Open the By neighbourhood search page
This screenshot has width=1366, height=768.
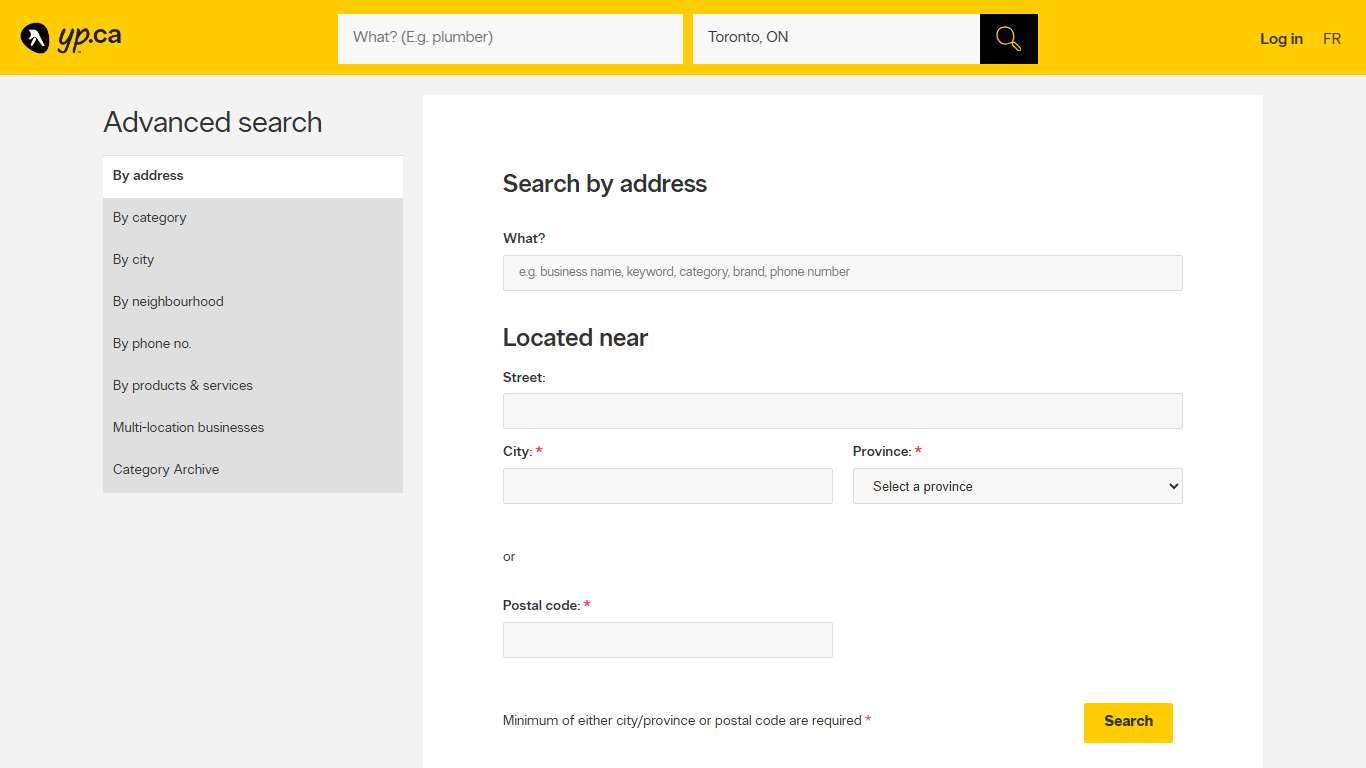pyautogui.click(x=168, y=301)
